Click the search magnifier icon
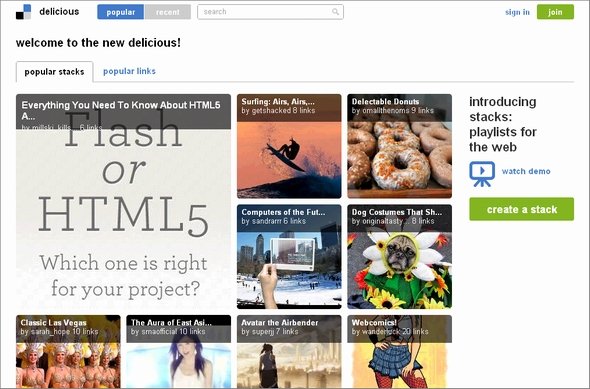The height and width of the screenshot is (389, 590). (335, 12)
